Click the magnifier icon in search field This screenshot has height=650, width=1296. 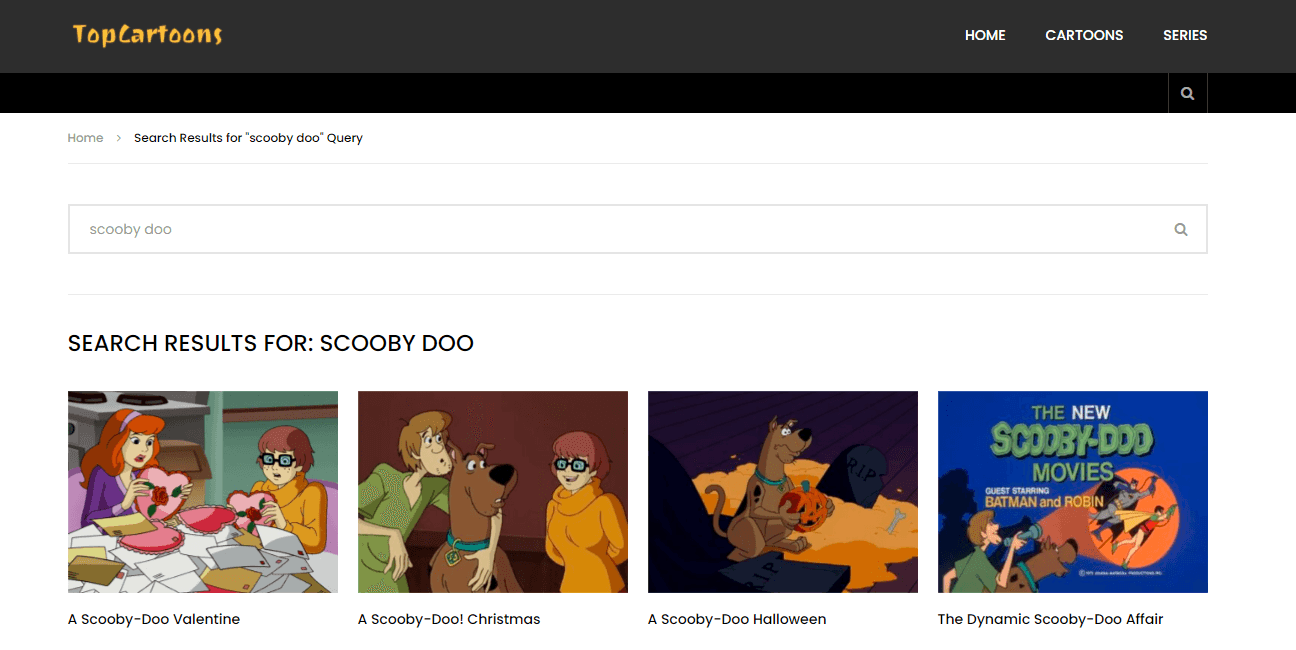[x=1181, y=229]
